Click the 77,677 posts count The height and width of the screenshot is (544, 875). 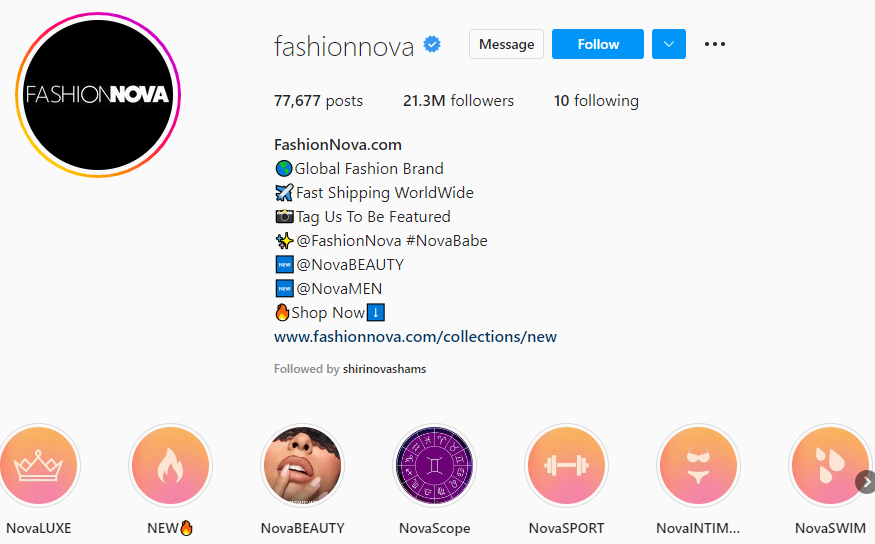pyautogui.click(x=318, y=101)
